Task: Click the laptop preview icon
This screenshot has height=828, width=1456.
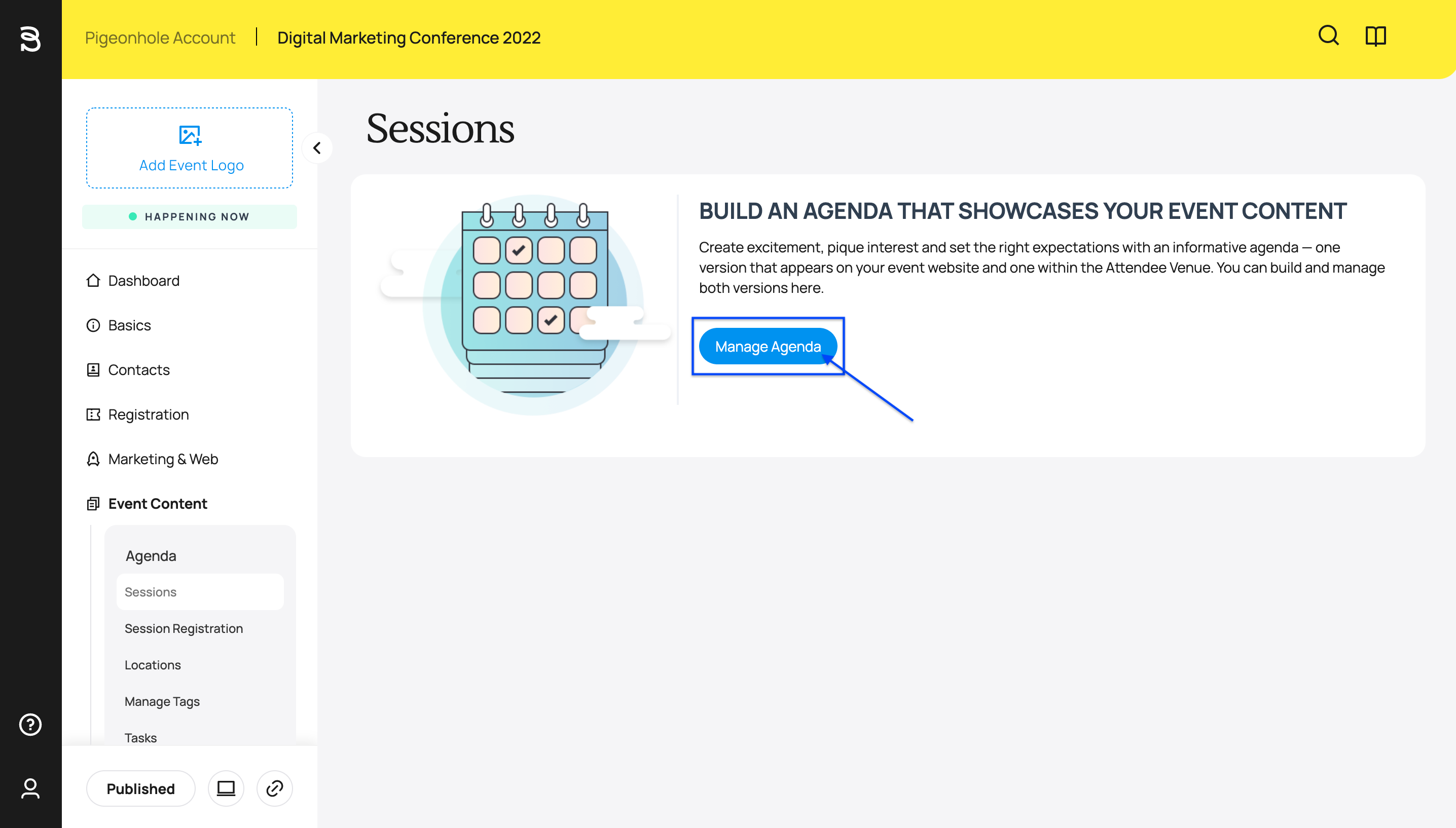Action: point(226,789)
